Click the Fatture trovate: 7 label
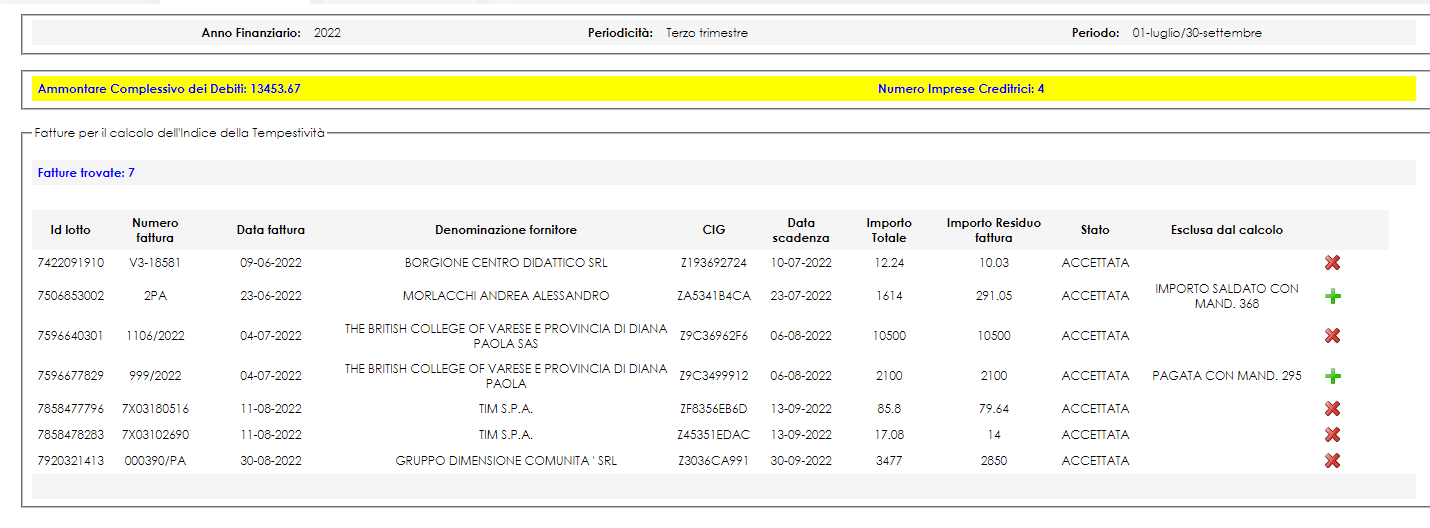 click(86, 173)
